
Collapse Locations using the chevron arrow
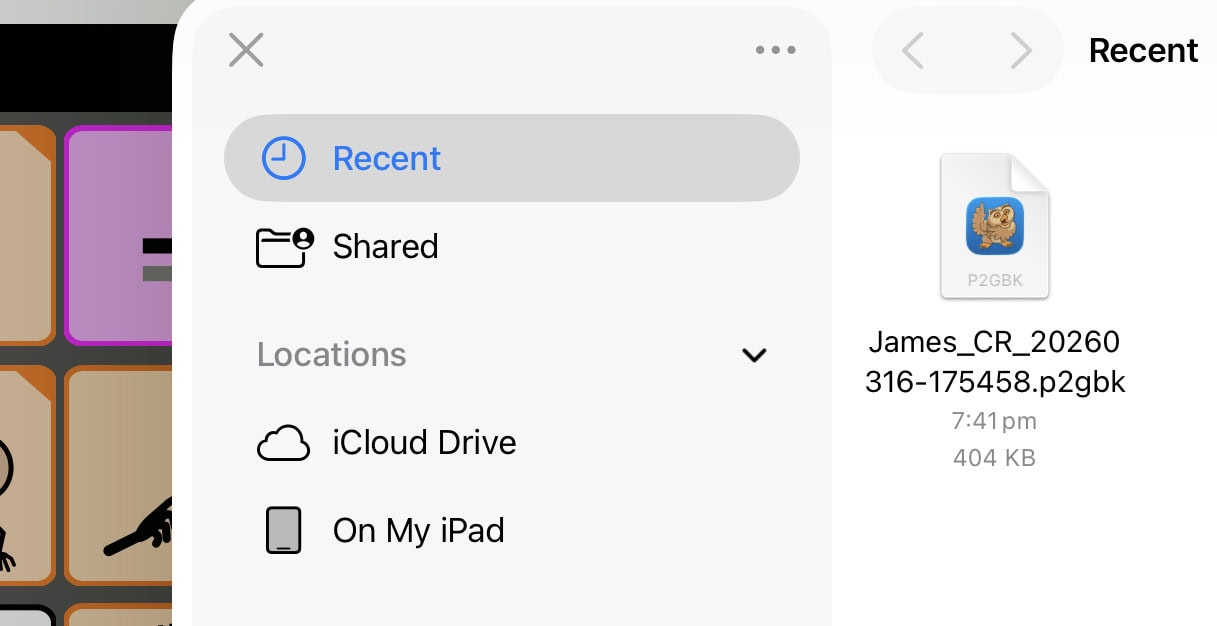click(754, 355)
